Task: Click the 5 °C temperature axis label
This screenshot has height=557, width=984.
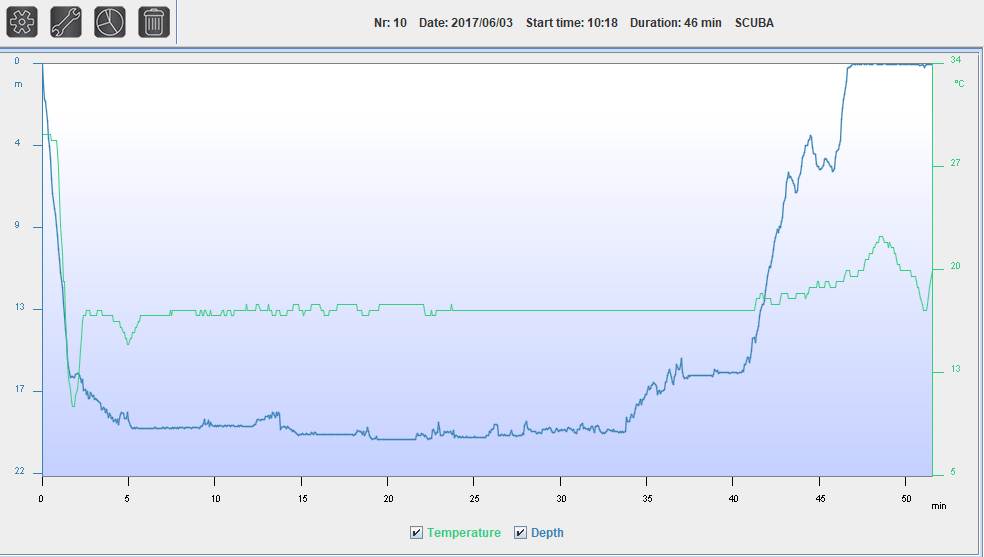Action: point(953,472)
